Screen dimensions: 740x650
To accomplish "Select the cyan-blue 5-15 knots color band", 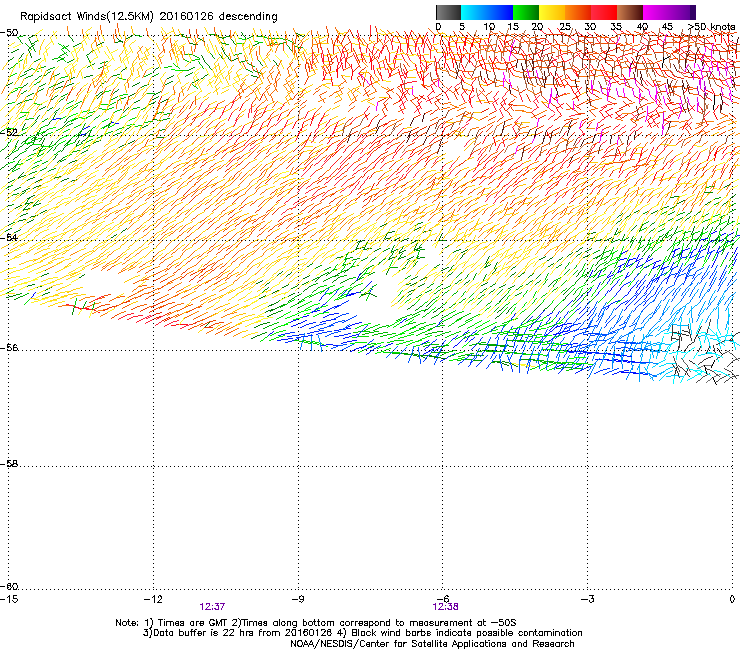I will coord(487,12).
